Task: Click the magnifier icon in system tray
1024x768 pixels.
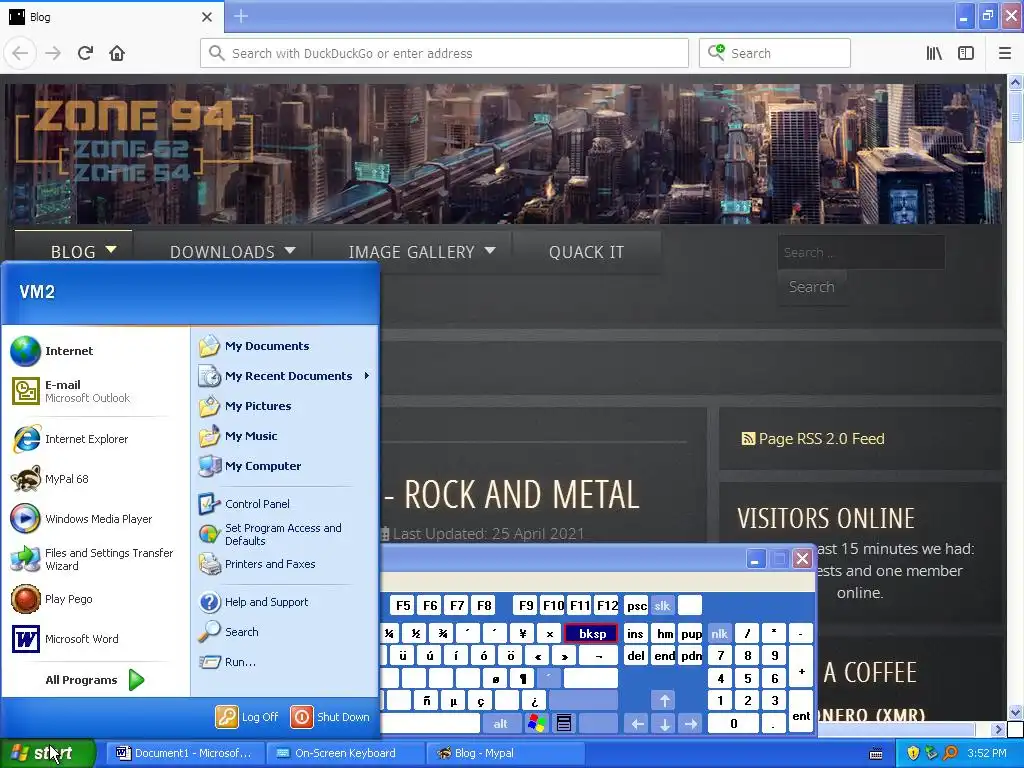Action: click(x=950, y=753)
